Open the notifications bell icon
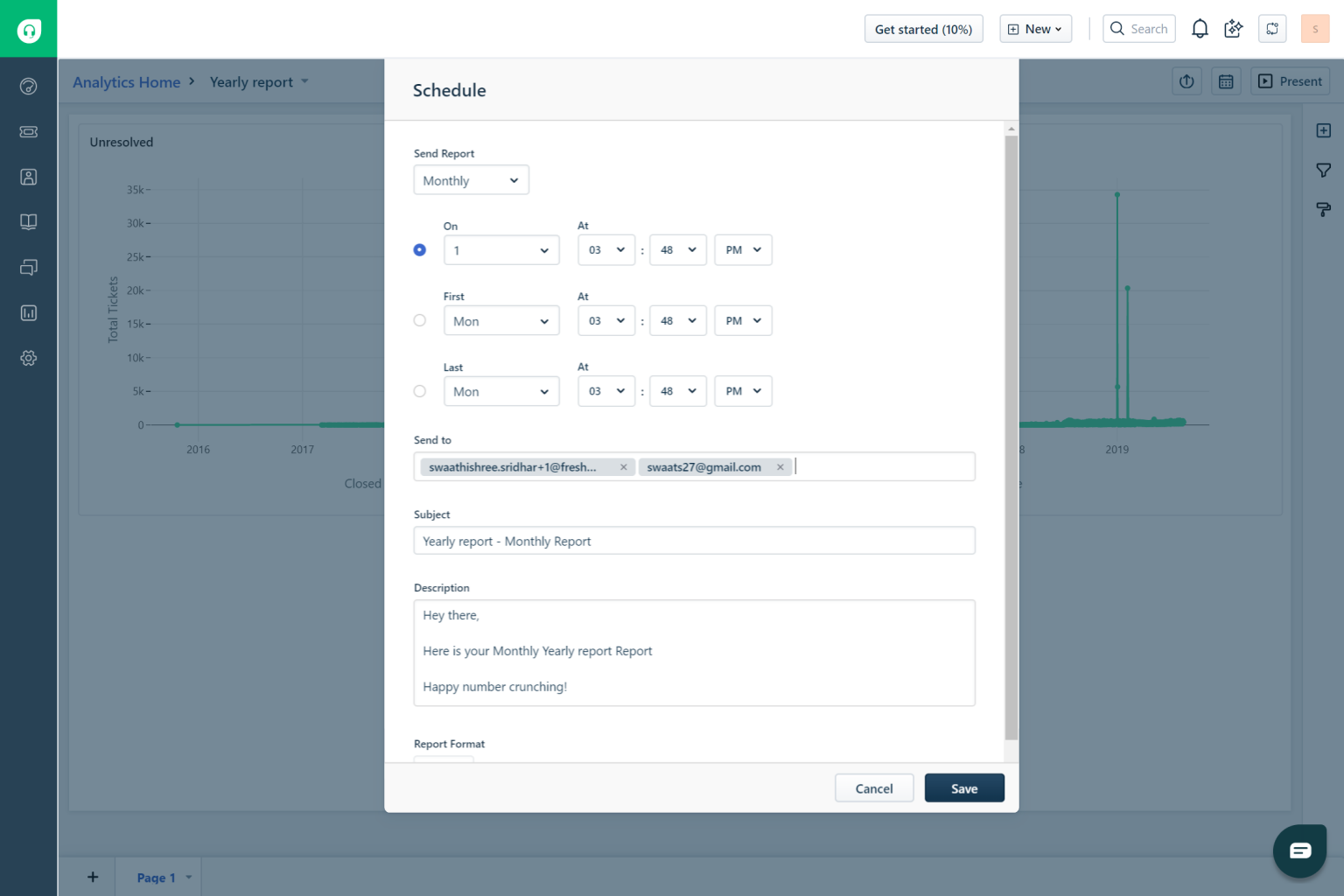The image size is (1344, 896). click(x=1200, y=28)
